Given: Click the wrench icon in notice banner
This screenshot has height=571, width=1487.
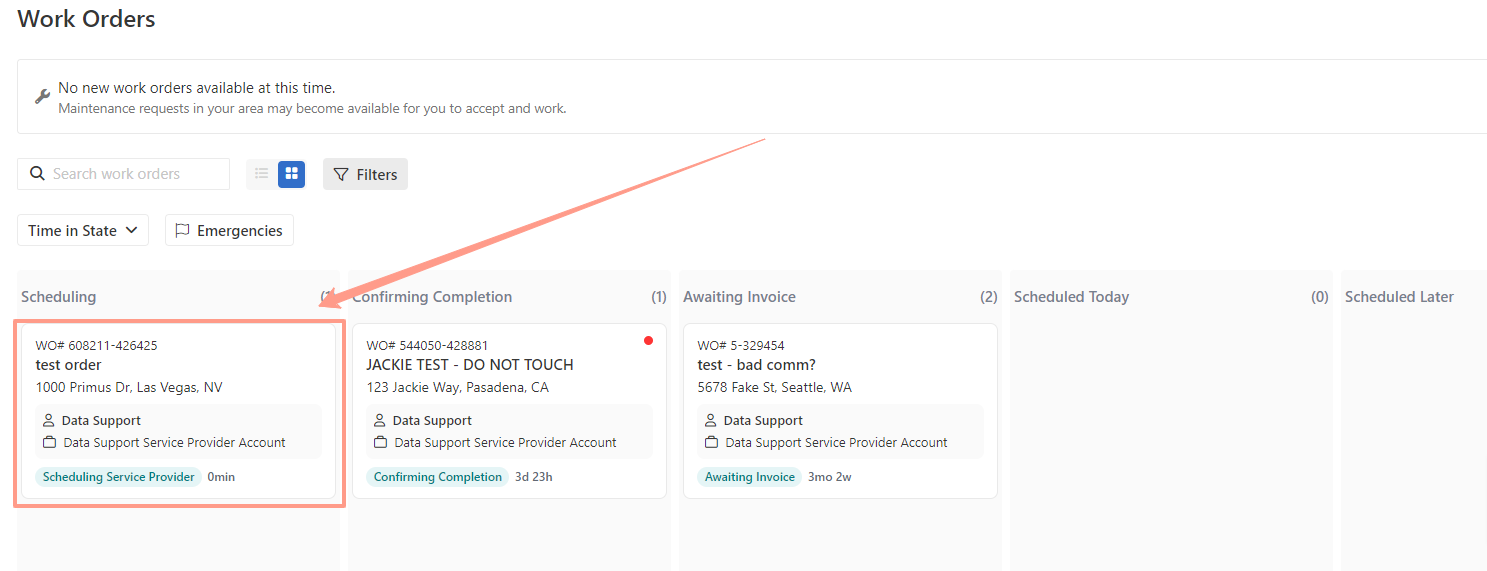Looking at the screenshot, I should (x=42, y=96).
